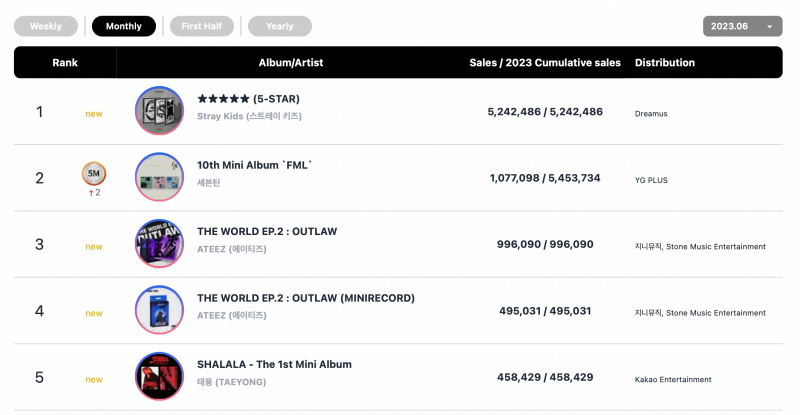This screenshot has width=800, height=415.
Task: Click the dropdown arrow next to 2023.06
Action: coord(769,27)
